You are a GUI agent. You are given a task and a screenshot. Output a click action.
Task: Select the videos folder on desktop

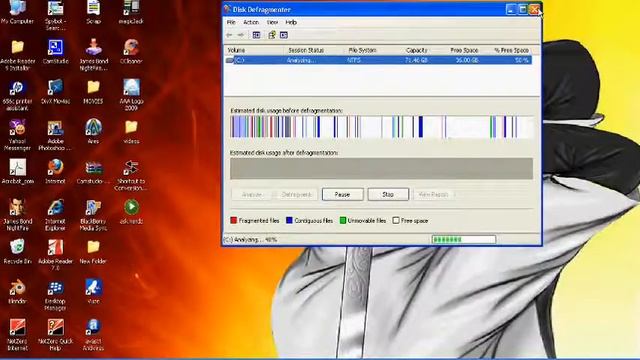pos(131,131)
